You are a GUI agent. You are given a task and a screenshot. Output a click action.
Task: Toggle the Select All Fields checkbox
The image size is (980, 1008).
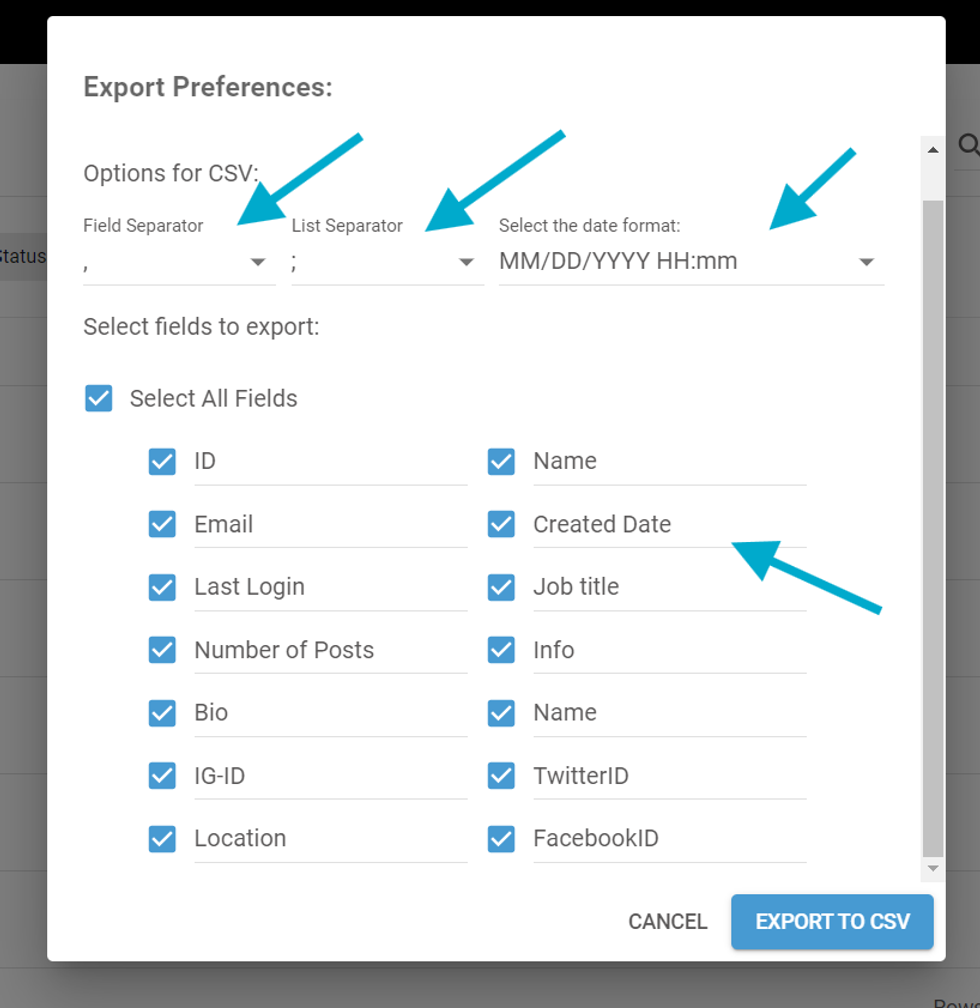99,399
